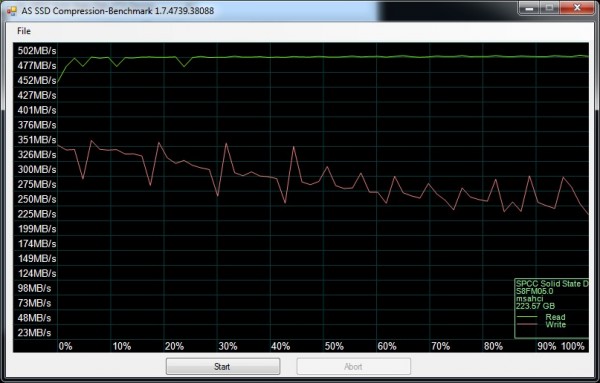
Task: Maximize the benchmark window
Action: [549, 8]
